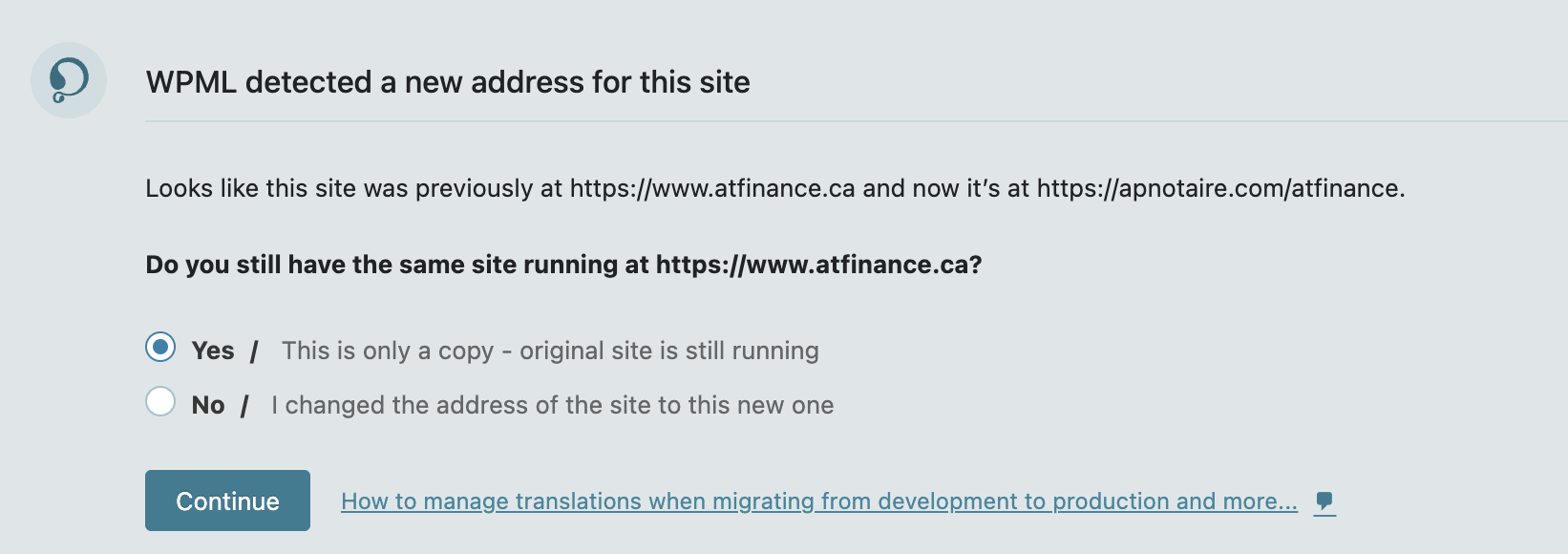Screen dimensions: 1568x554
Task: Click the bold "No" option label
Action: [208, 405]
